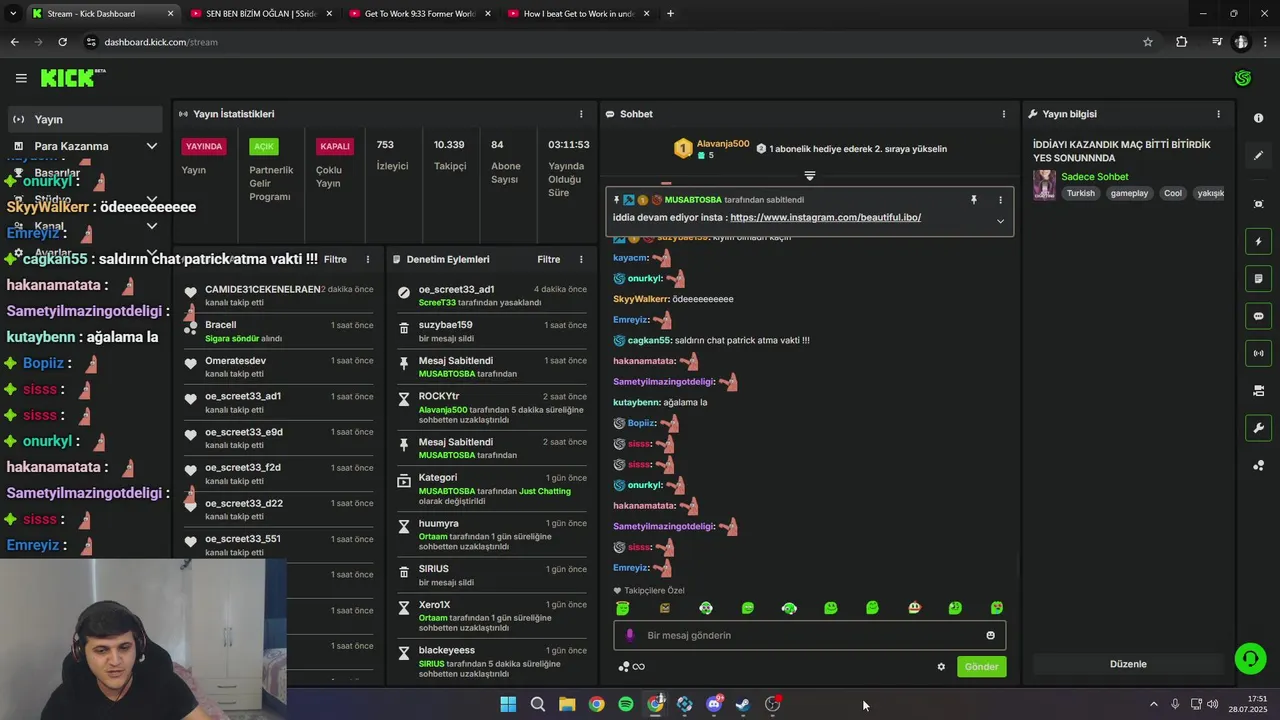This screenshot has width=1280, height=720.
Task: Toggle the lightning activity feed panel
Action: click(x=1258, y=241)
